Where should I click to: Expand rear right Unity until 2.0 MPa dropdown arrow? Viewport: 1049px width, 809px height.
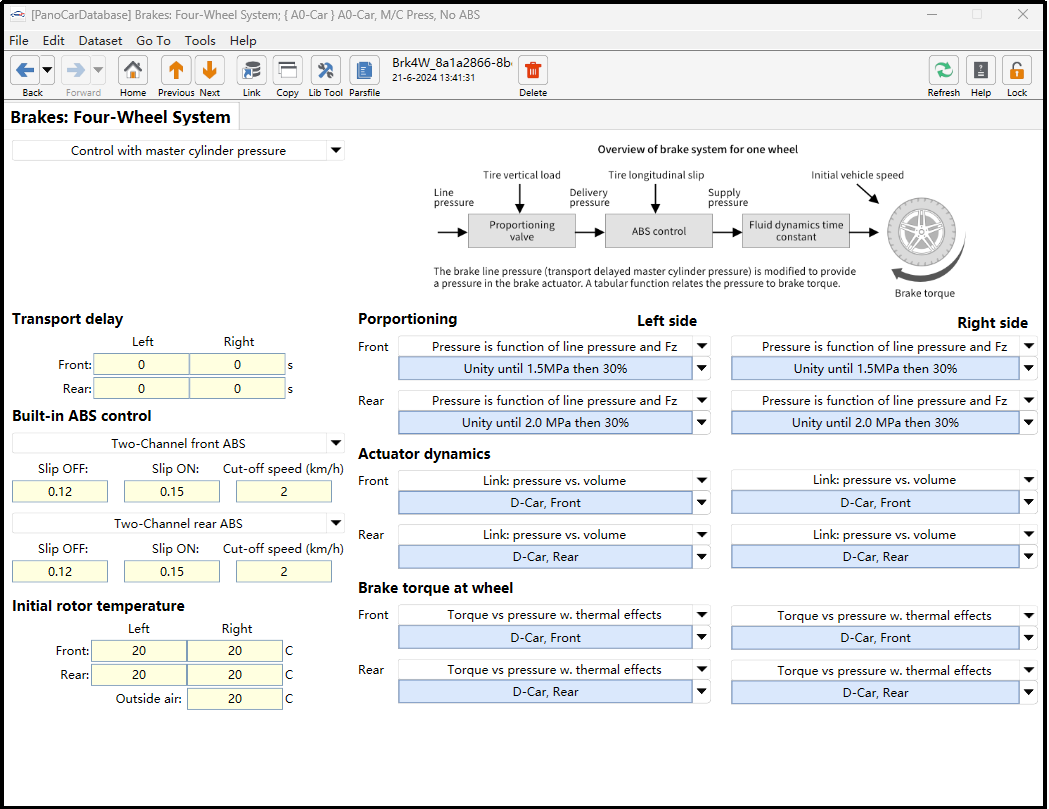click(1029, 422)
